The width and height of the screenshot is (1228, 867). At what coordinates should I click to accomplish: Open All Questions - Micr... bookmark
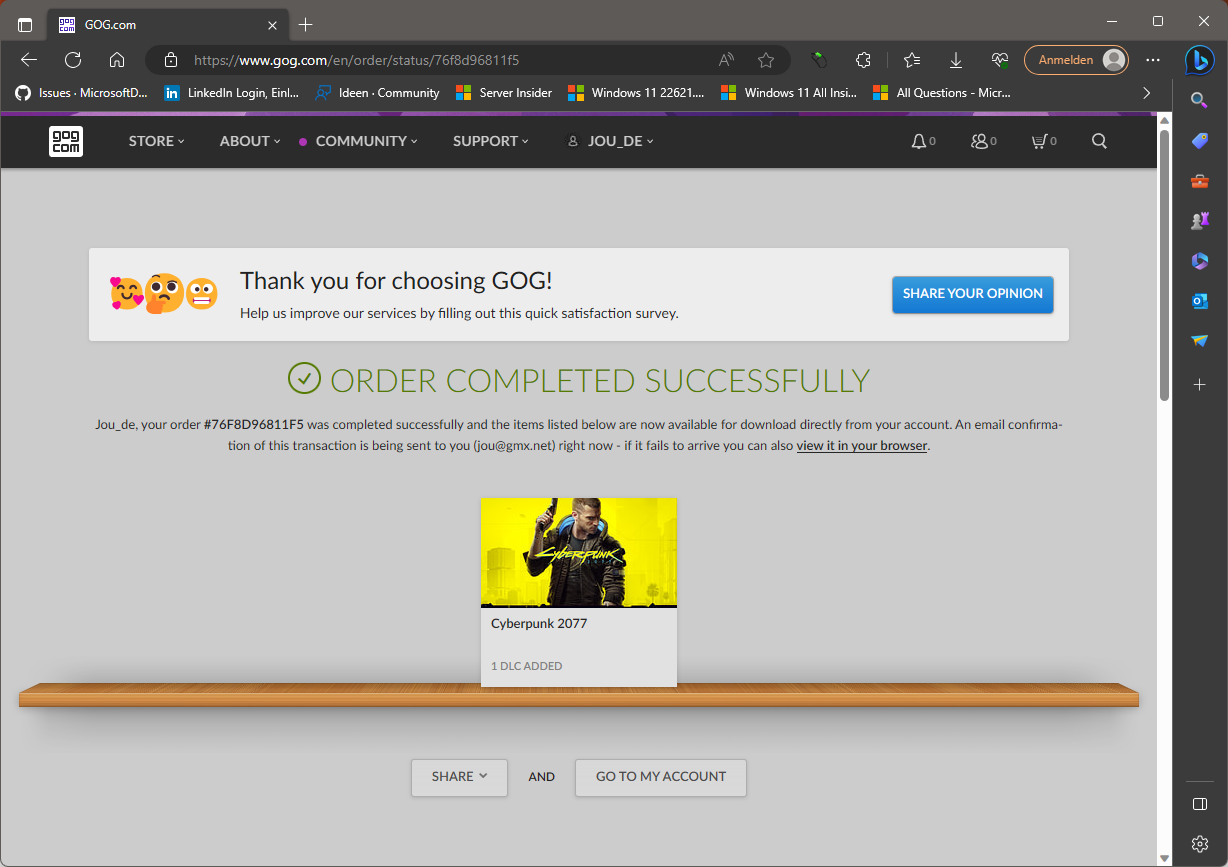pos(942,92)
